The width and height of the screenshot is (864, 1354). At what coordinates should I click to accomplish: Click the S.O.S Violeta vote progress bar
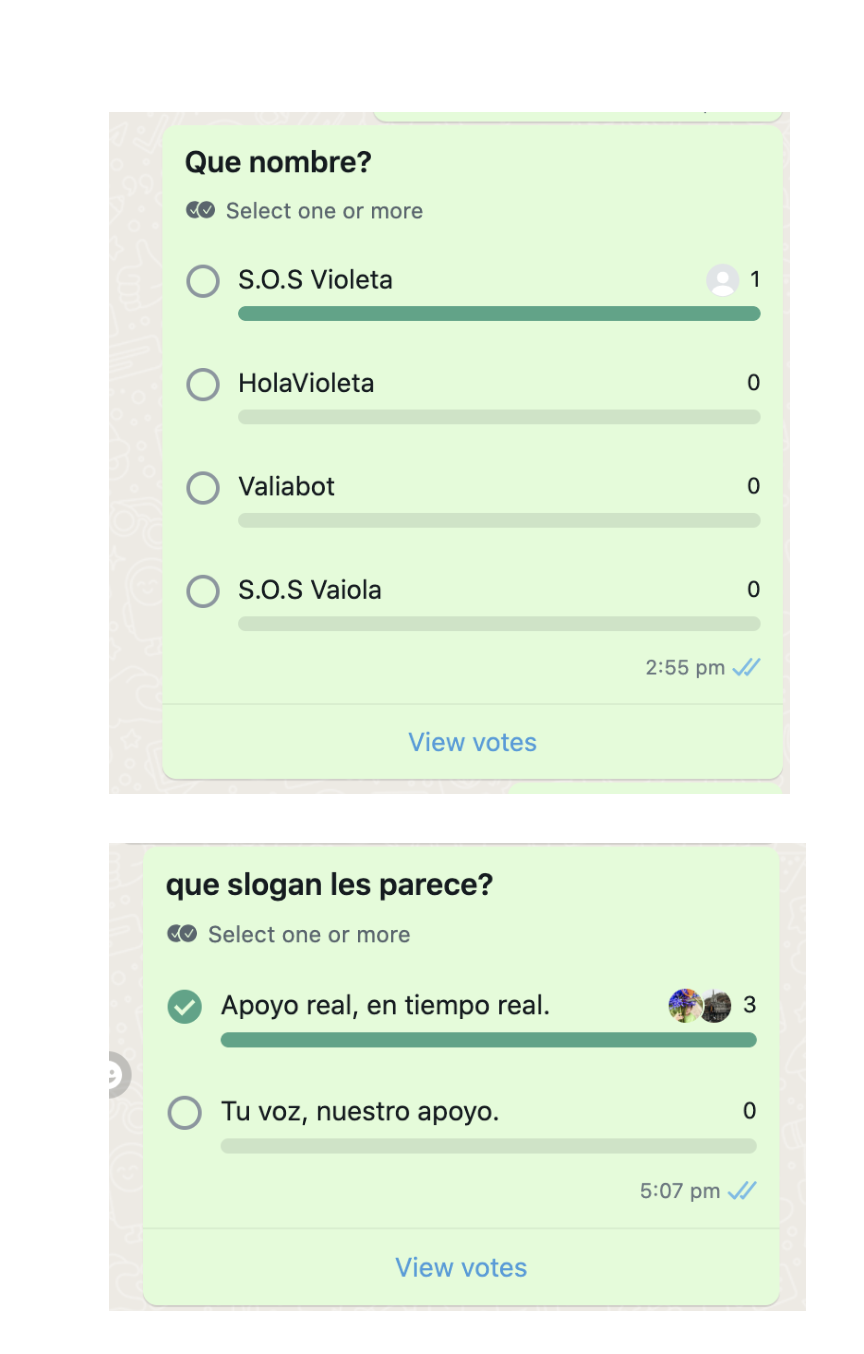pos(499,314)
